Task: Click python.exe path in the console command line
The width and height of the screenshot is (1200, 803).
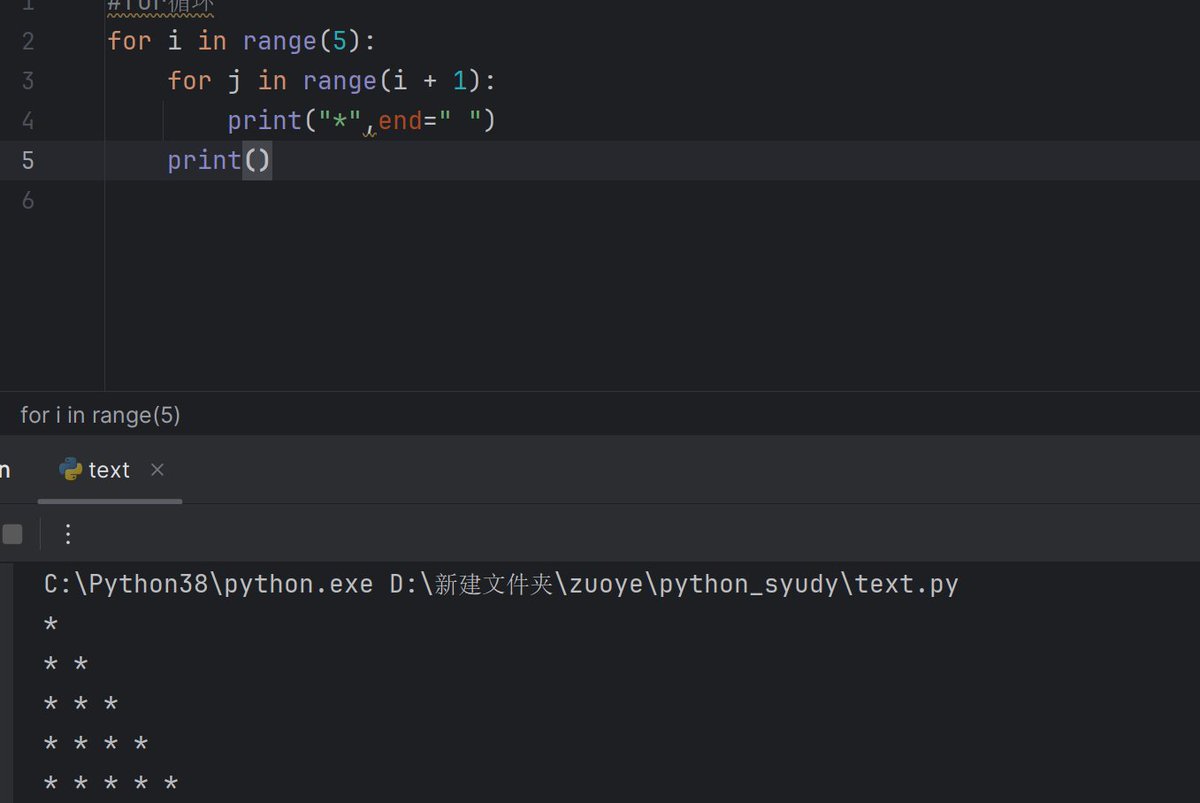Action: coord(209,584)
